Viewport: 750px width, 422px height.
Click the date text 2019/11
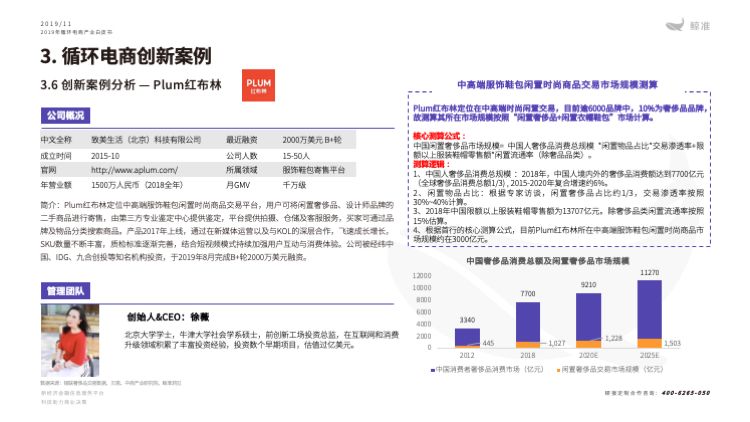click(56, 23)
